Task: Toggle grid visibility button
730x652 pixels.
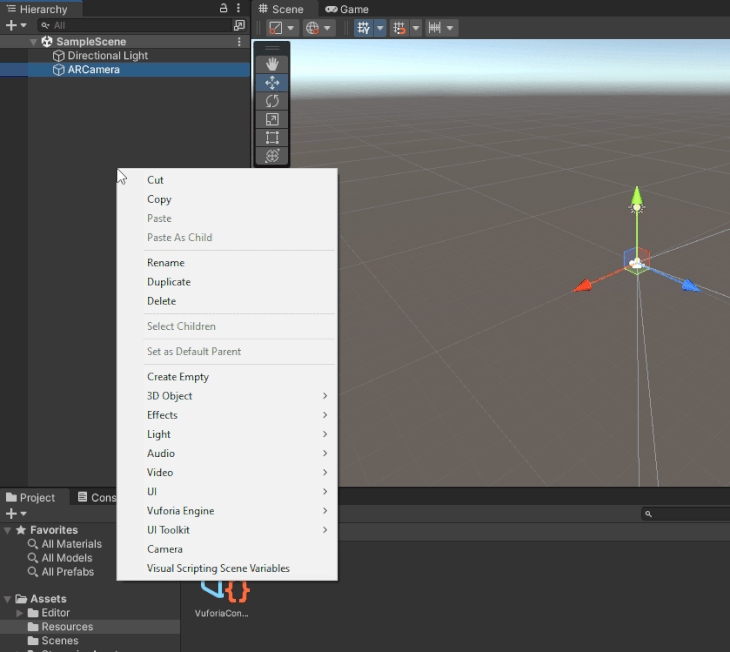Action: click(x=364, y=28)
